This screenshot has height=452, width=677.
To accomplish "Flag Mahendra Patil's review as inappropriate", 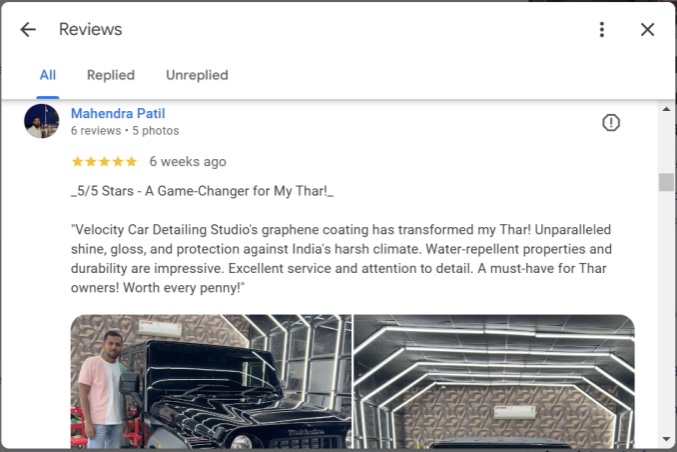I will pyautogui.click(x=611, y=123).
